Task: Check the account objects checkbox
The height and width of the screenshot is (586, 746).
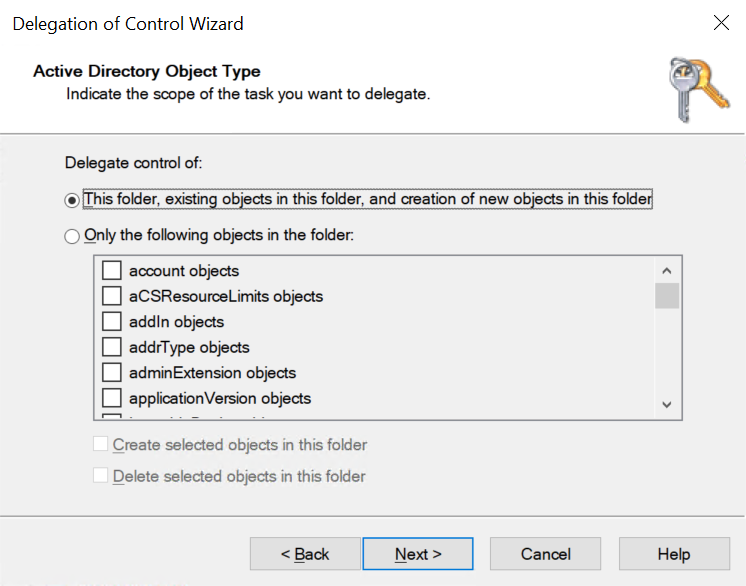Action: click(x=112, y=271)
